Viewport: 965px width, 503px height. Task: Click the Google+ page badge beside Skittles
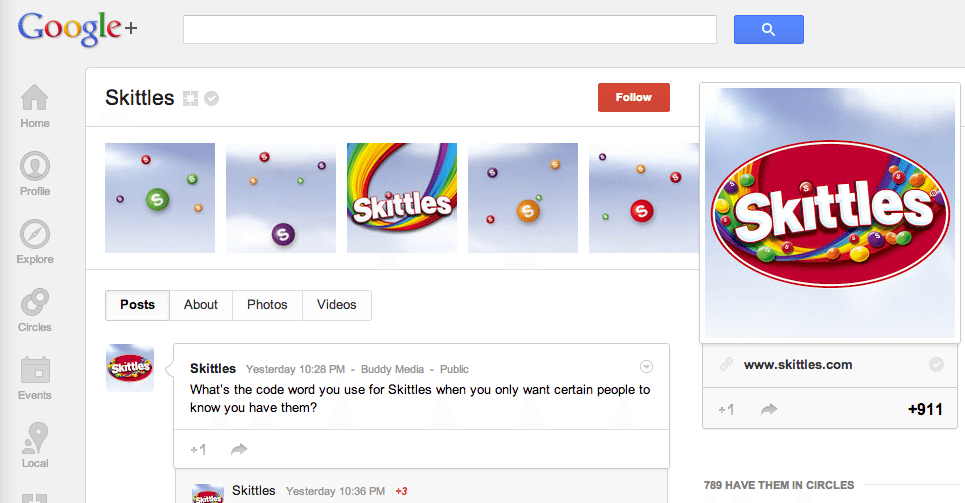(190, 99)
